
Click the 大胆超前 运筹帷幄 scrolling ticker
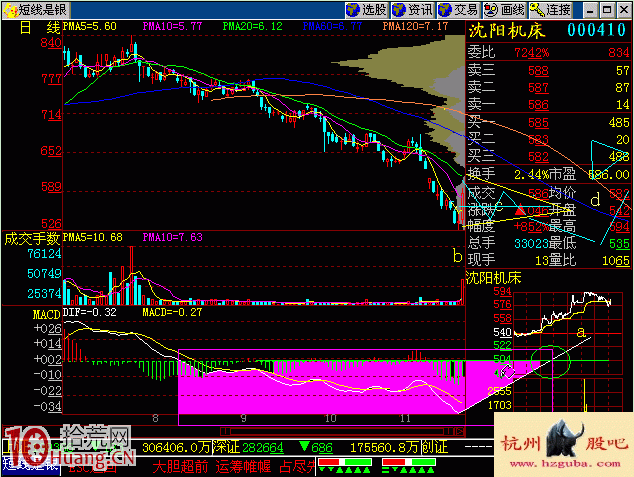click(233, 466)
